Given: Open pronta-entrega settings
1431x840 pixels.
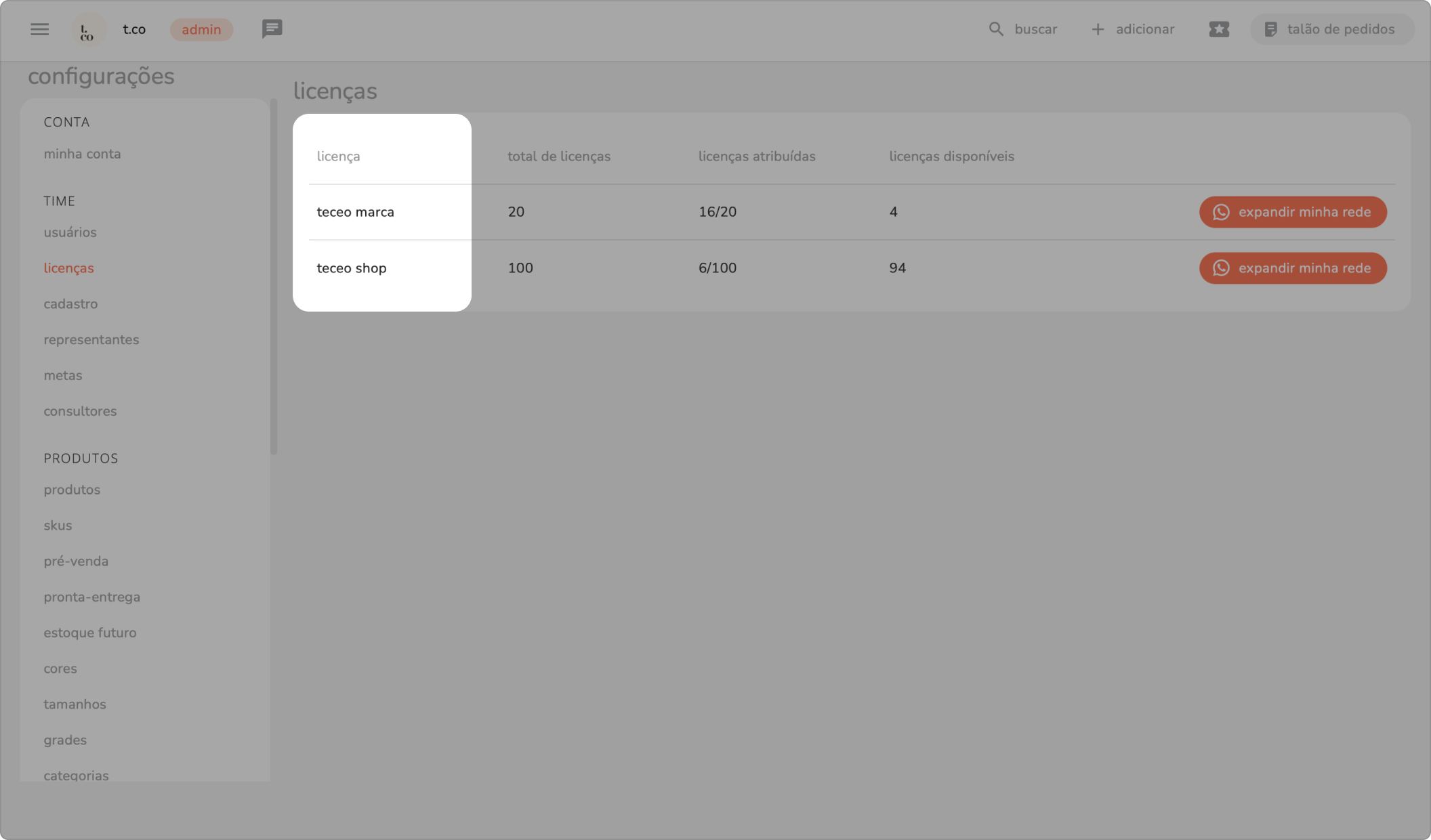Looking at the screenshot, I should point(91,597).
